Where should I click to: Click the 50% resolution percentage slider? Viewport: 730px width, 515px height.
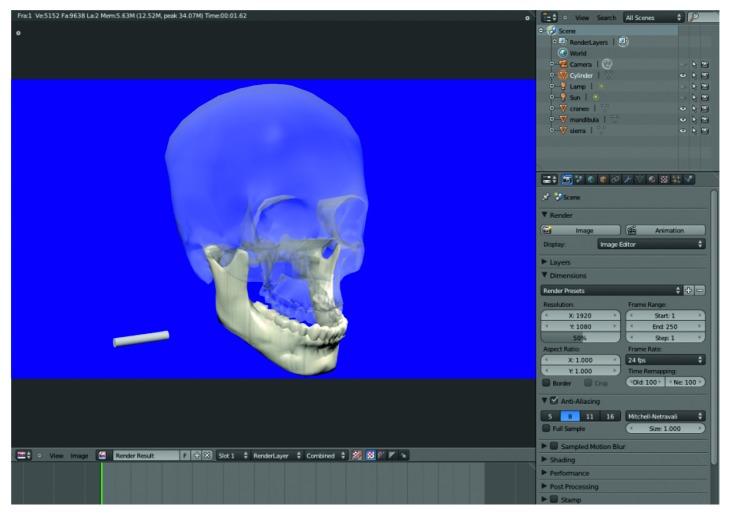pyautogui.click(x=580, y=338)
